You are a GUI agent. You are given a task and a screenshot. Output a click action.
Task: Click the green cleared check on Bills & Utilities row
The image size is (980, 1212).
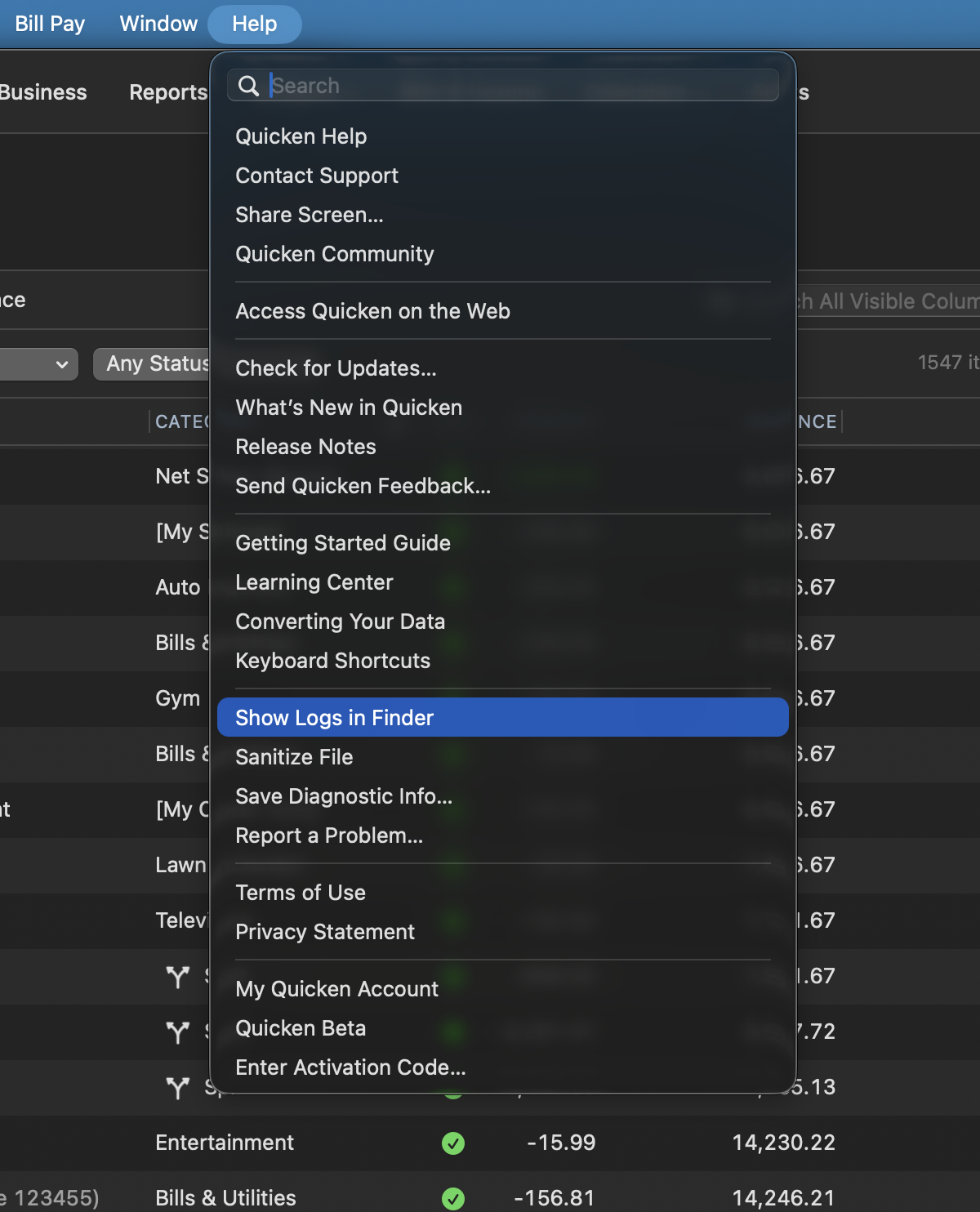coord(453,1198)
